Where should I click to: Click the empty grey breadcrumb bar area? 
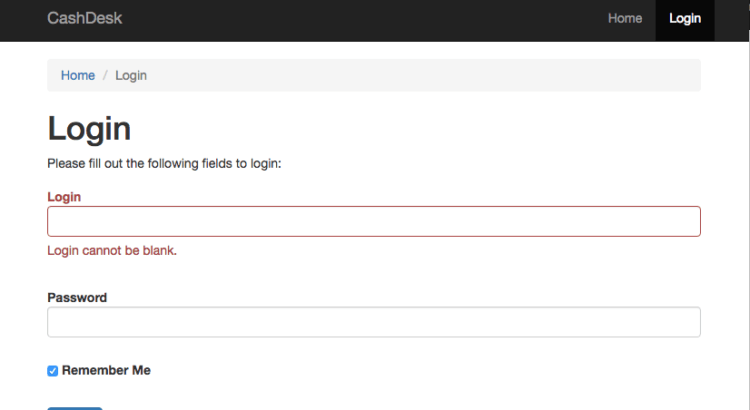(x=420, y=75)
